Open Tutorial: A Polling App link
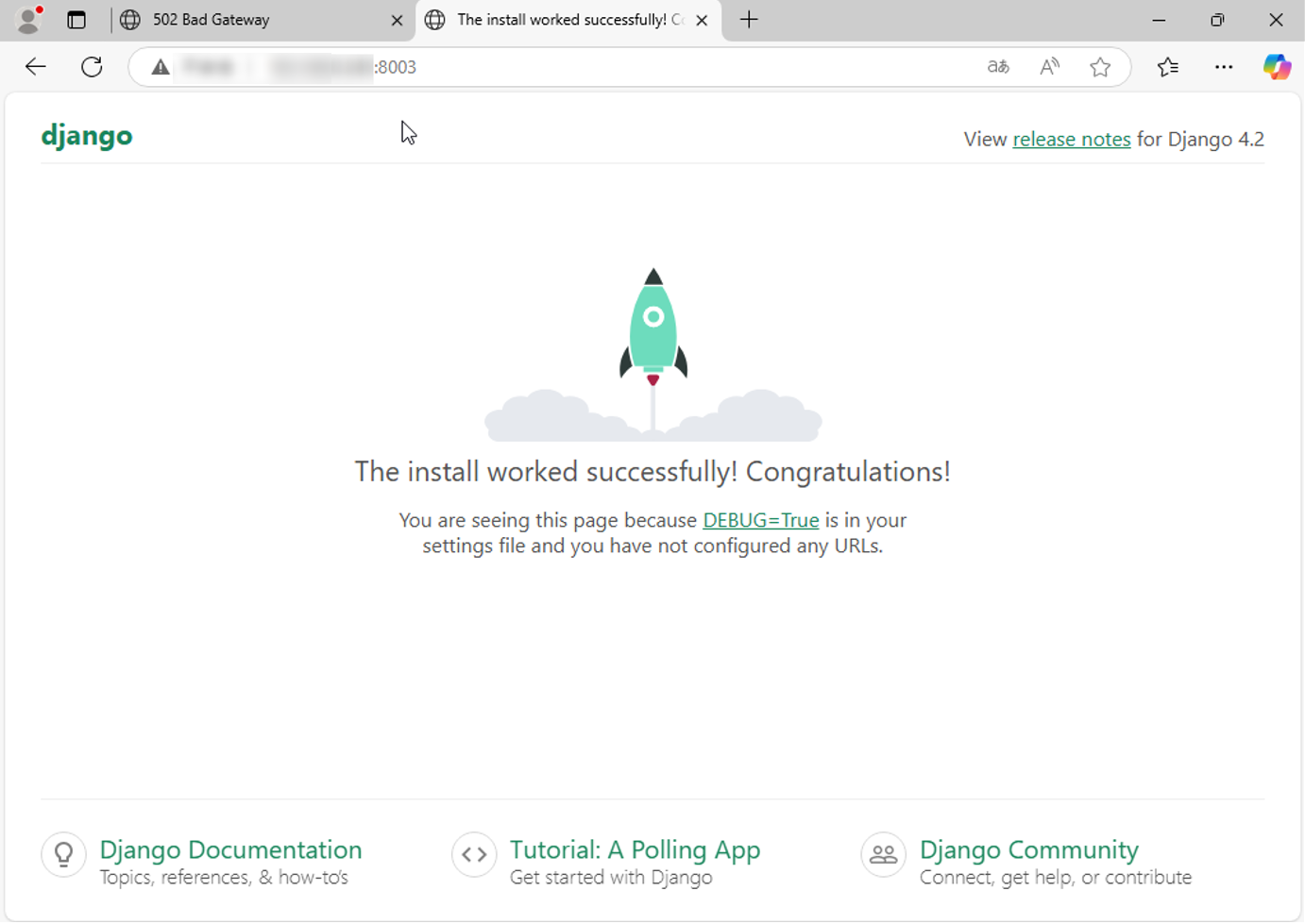Image resolution: width=1305 pixels, height=924 pixels. click(x=635, y=849)
